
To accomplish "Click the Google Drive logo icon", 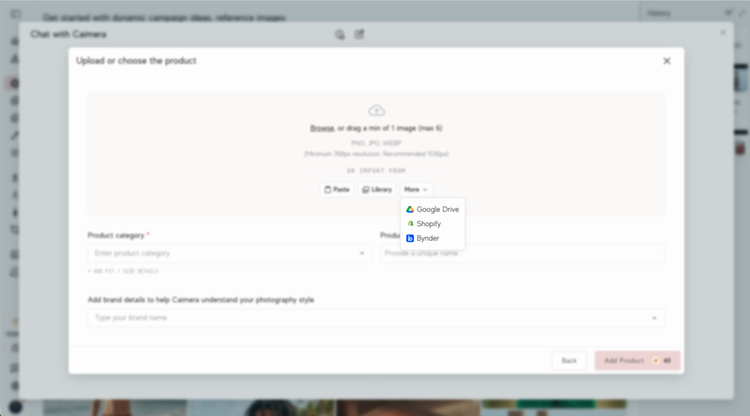I will click(410, 209).
